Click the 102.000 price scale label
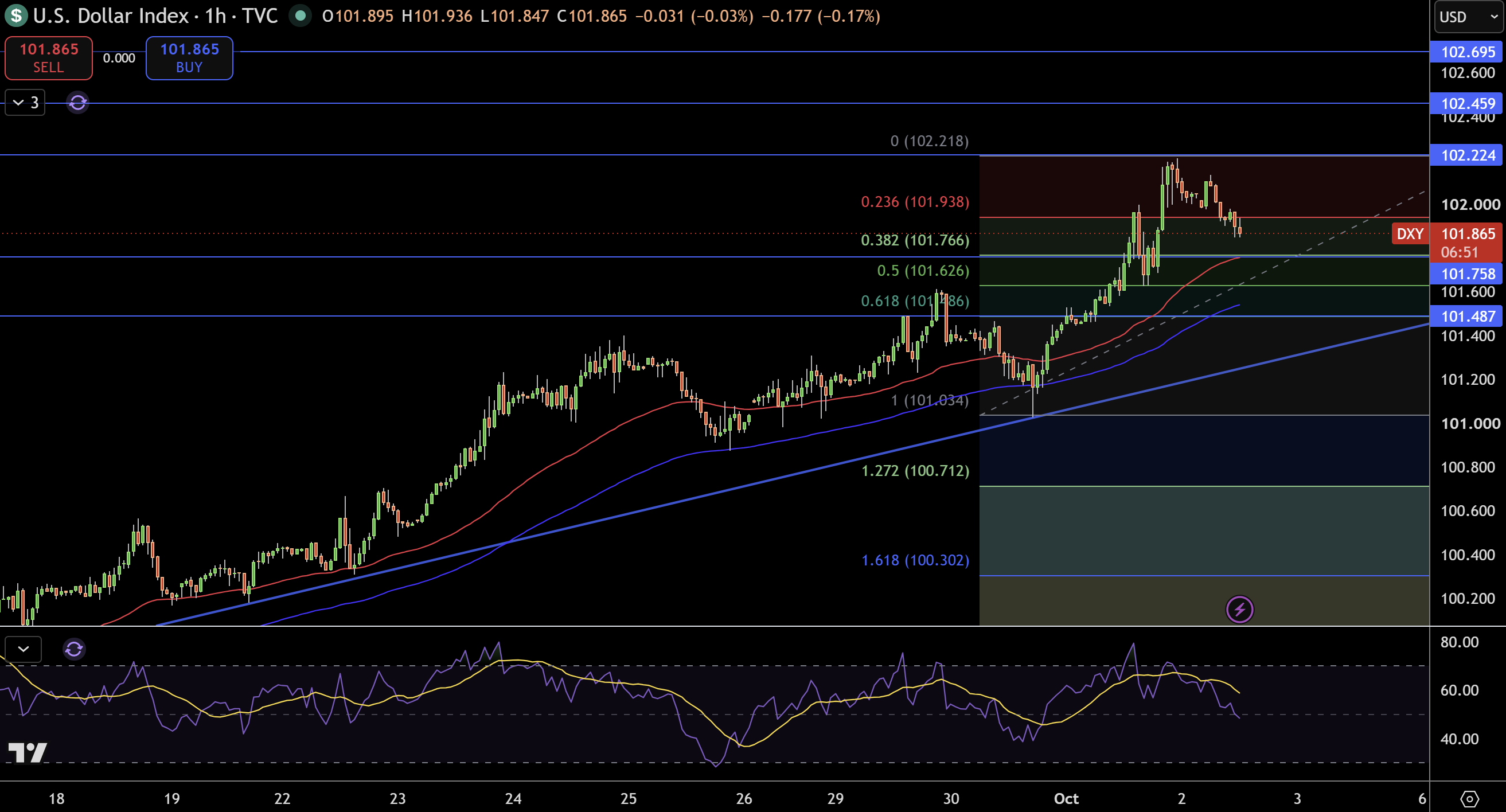This screenshot has width=1506, height=812. 1470,204
